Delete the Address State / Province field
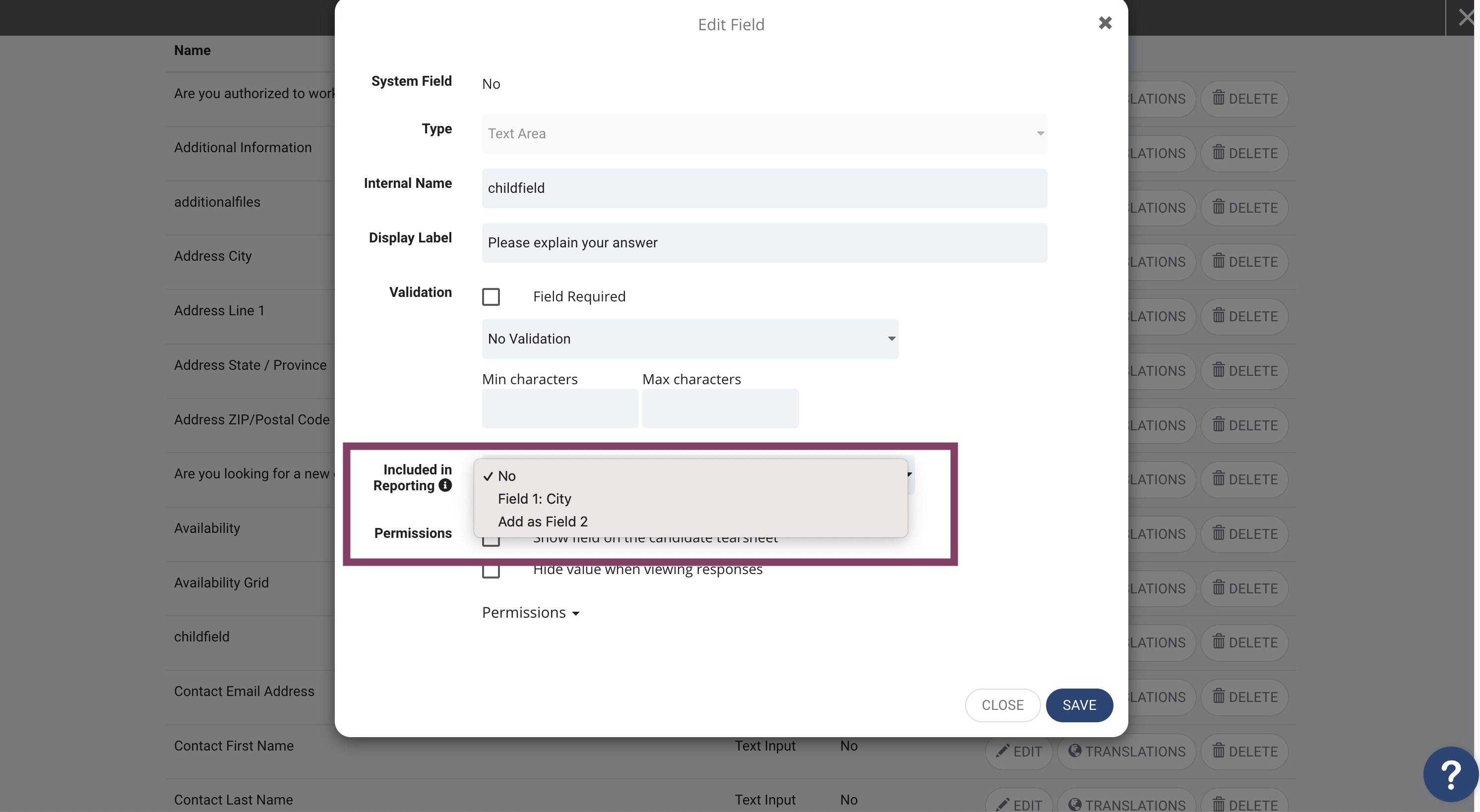 click(1244, 371)
